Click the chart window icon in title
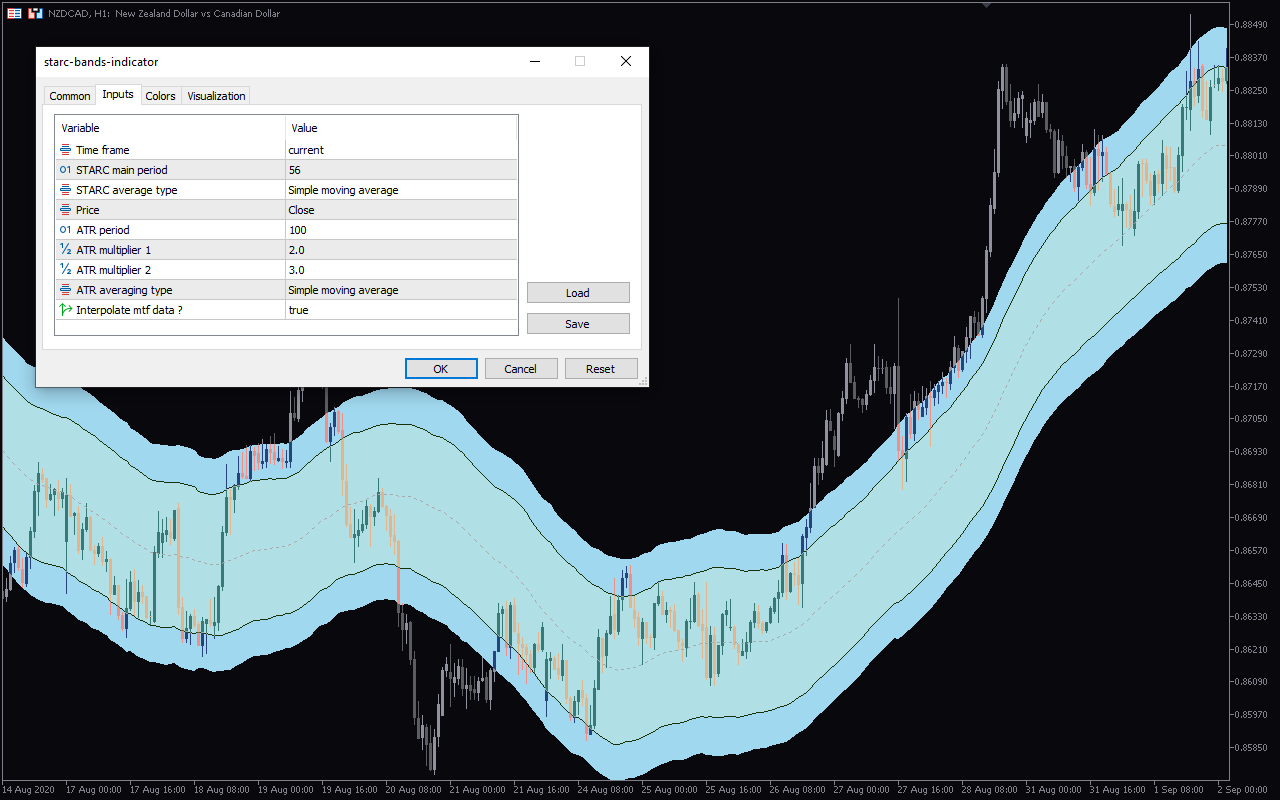The width and height of the screenshot is (1280, 800). click(14, 14)
